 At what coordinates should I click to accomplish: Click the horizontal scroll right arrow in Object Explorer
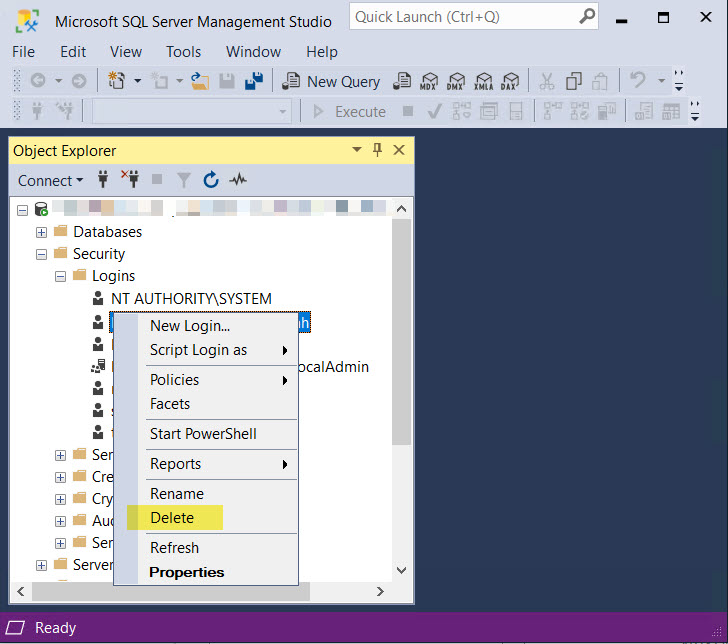point(380,592)
